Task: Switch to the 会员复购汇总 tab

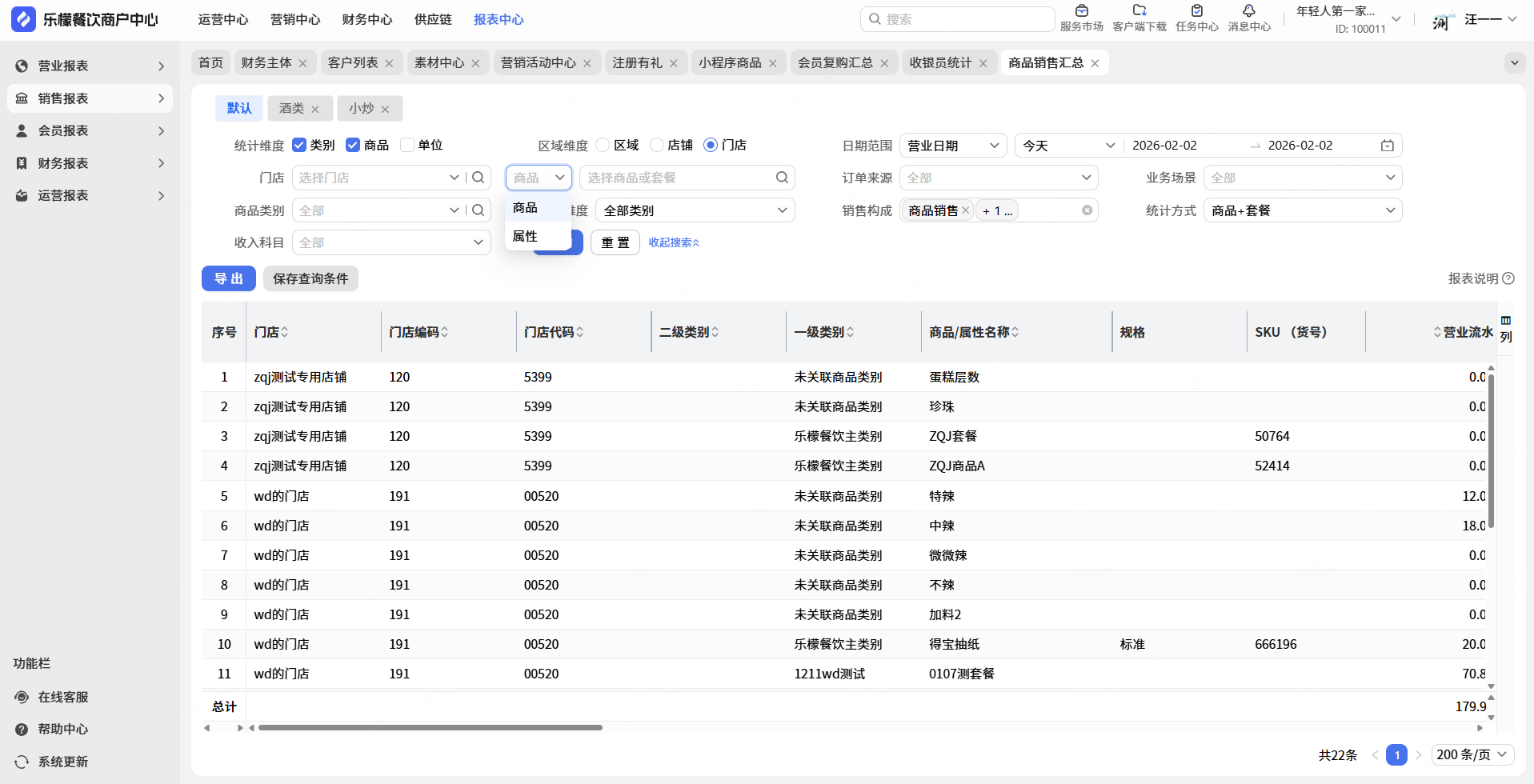Action: pos(835,62)
